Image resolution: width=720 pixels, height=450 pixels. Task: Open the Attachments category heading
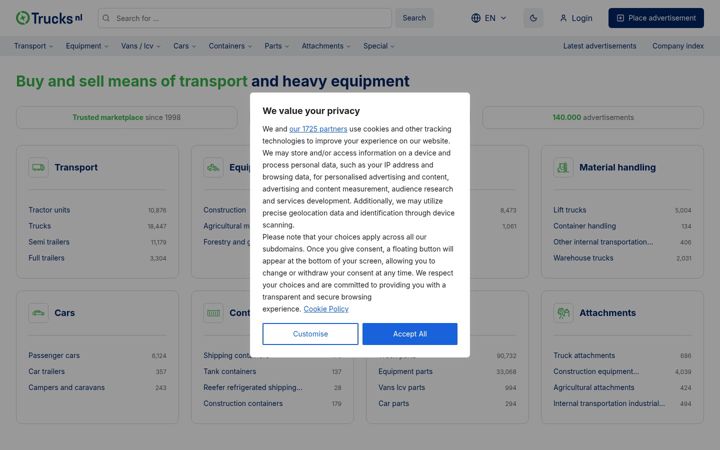[607, 313]
